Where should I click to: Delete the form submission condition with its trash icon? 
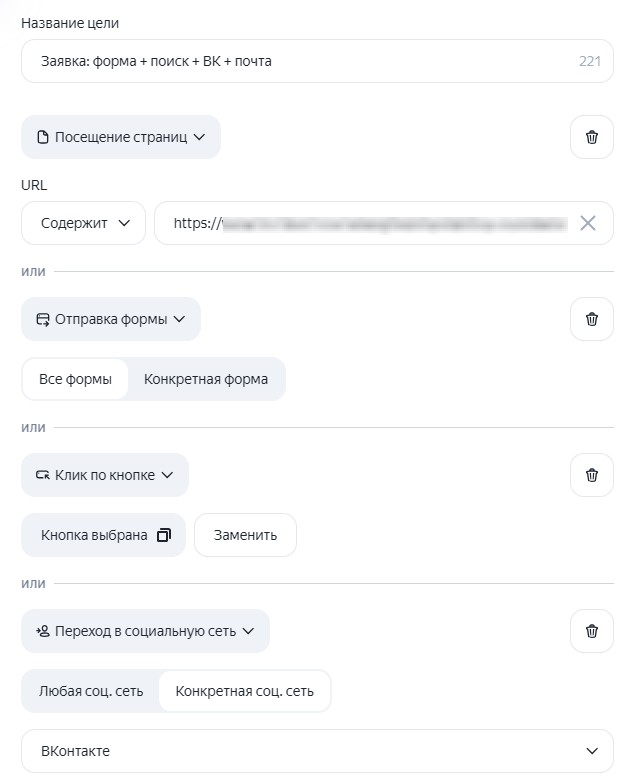[591, 319]
